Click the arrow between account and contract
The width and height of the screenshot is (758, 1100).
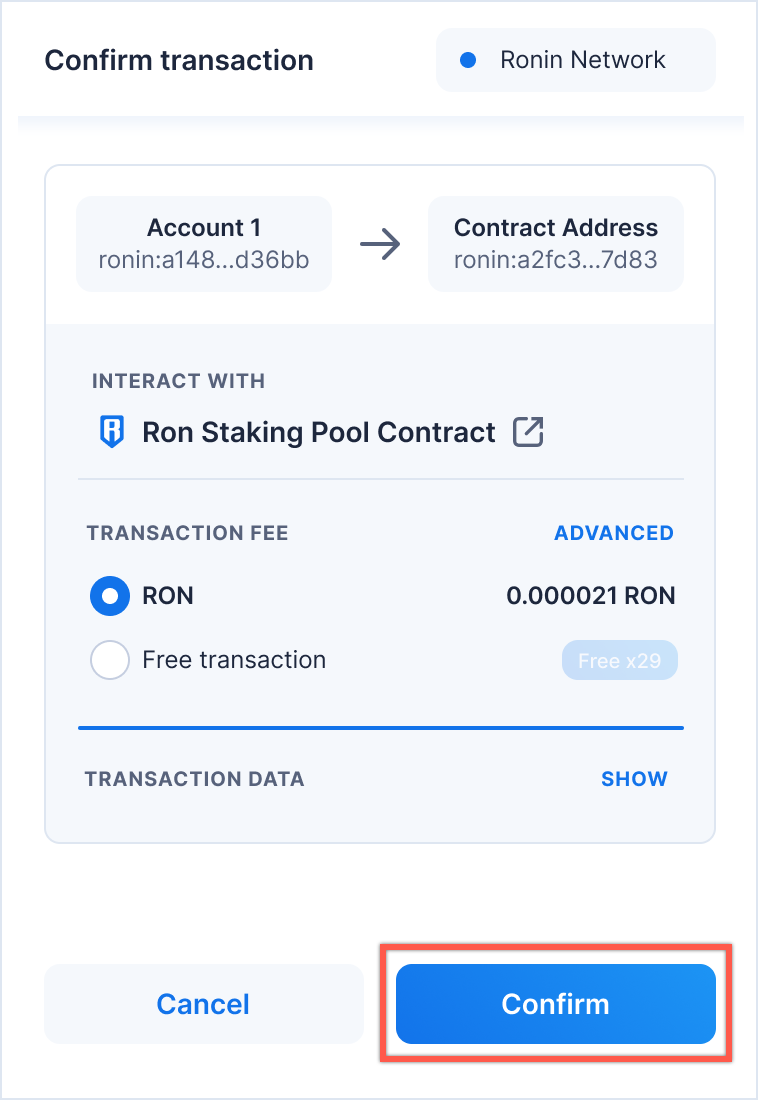(x=380, y=244)
